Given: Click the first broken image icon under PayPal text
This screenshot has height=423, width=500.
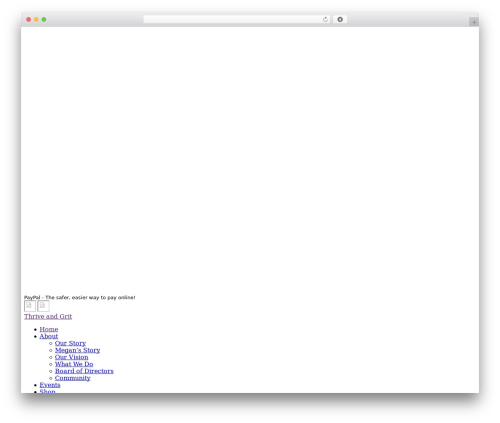Looking at the screenshot, I should 30,306.
